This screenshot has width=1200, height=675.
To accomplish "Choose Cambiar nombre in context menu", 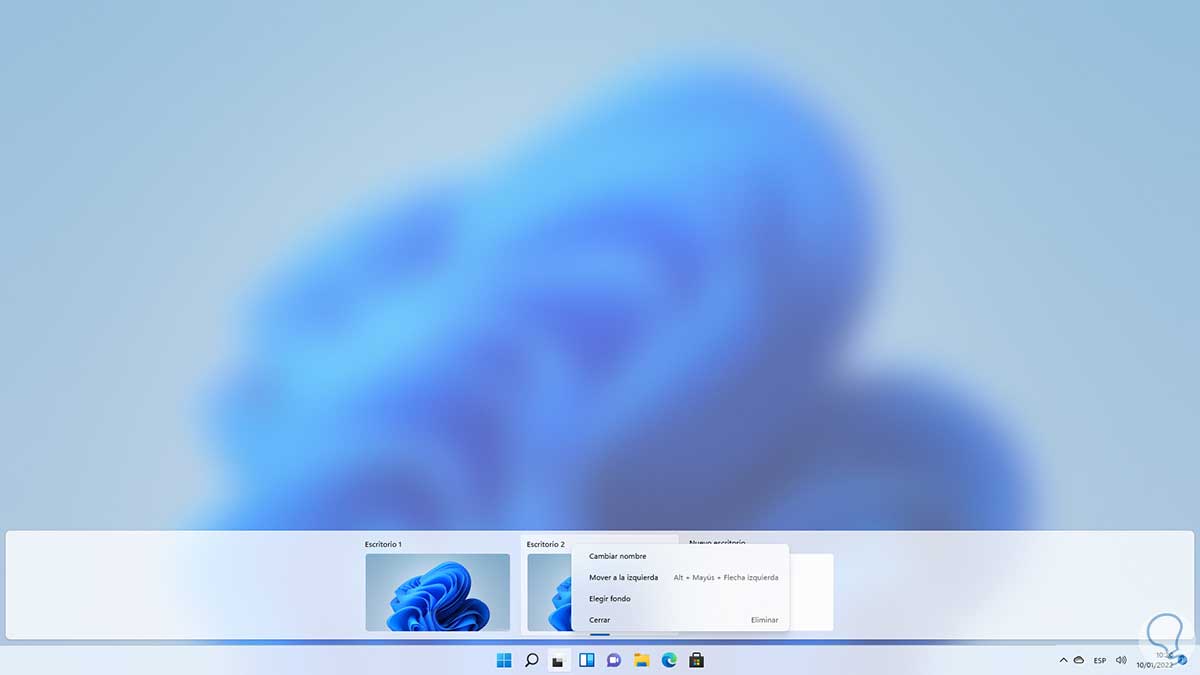I will pos(680,556).
